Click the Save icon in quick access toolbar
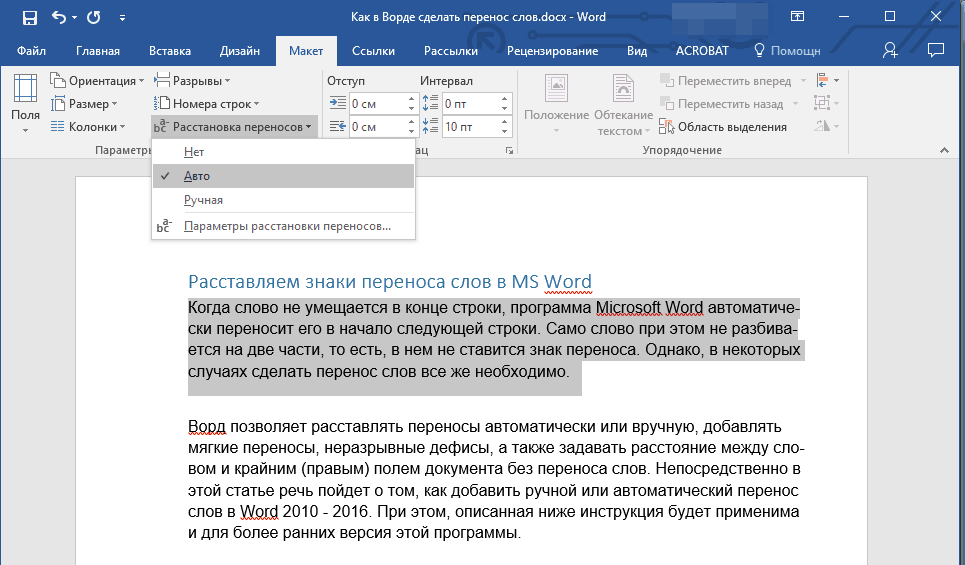965x565 pixels. (x=30, y=17)
